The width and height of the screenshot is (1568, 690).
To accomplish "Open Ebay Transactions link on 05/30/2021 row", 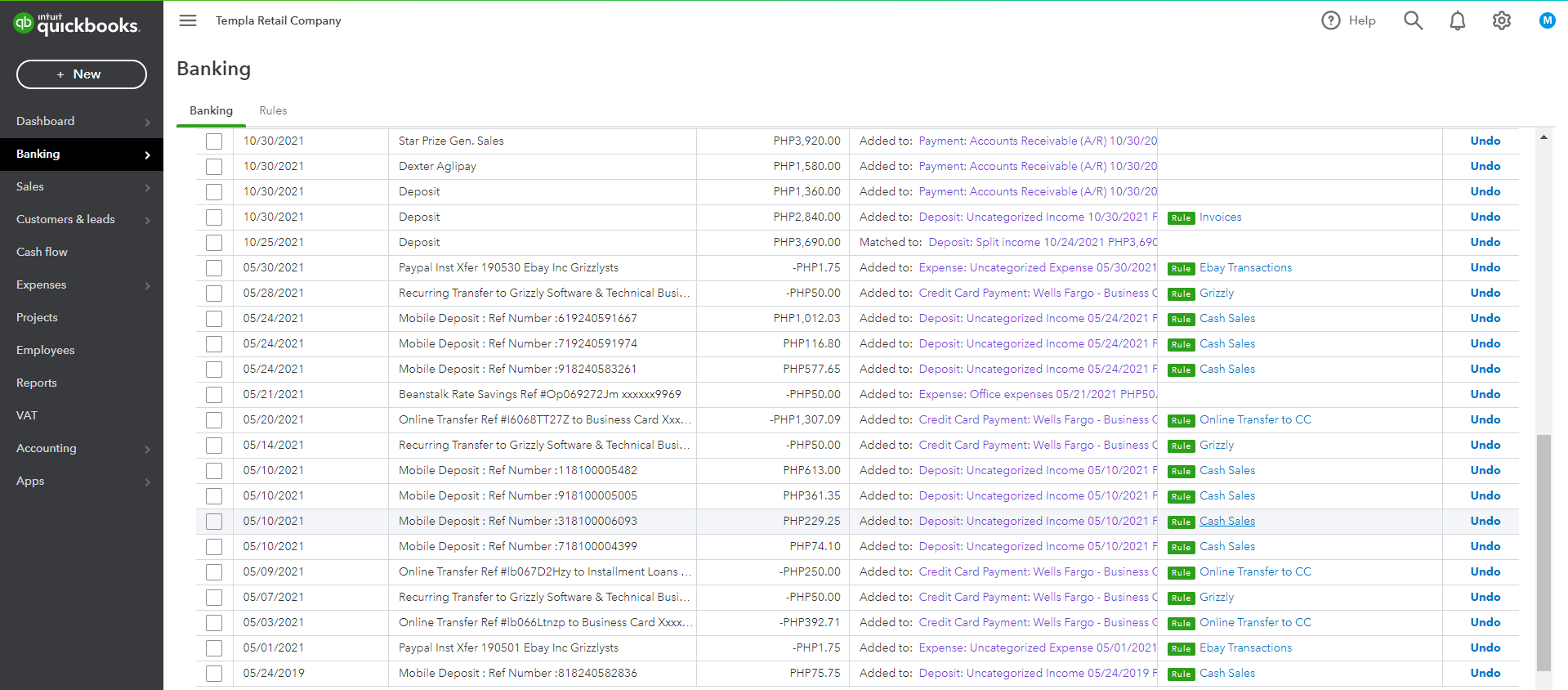I will point(1246,267).
